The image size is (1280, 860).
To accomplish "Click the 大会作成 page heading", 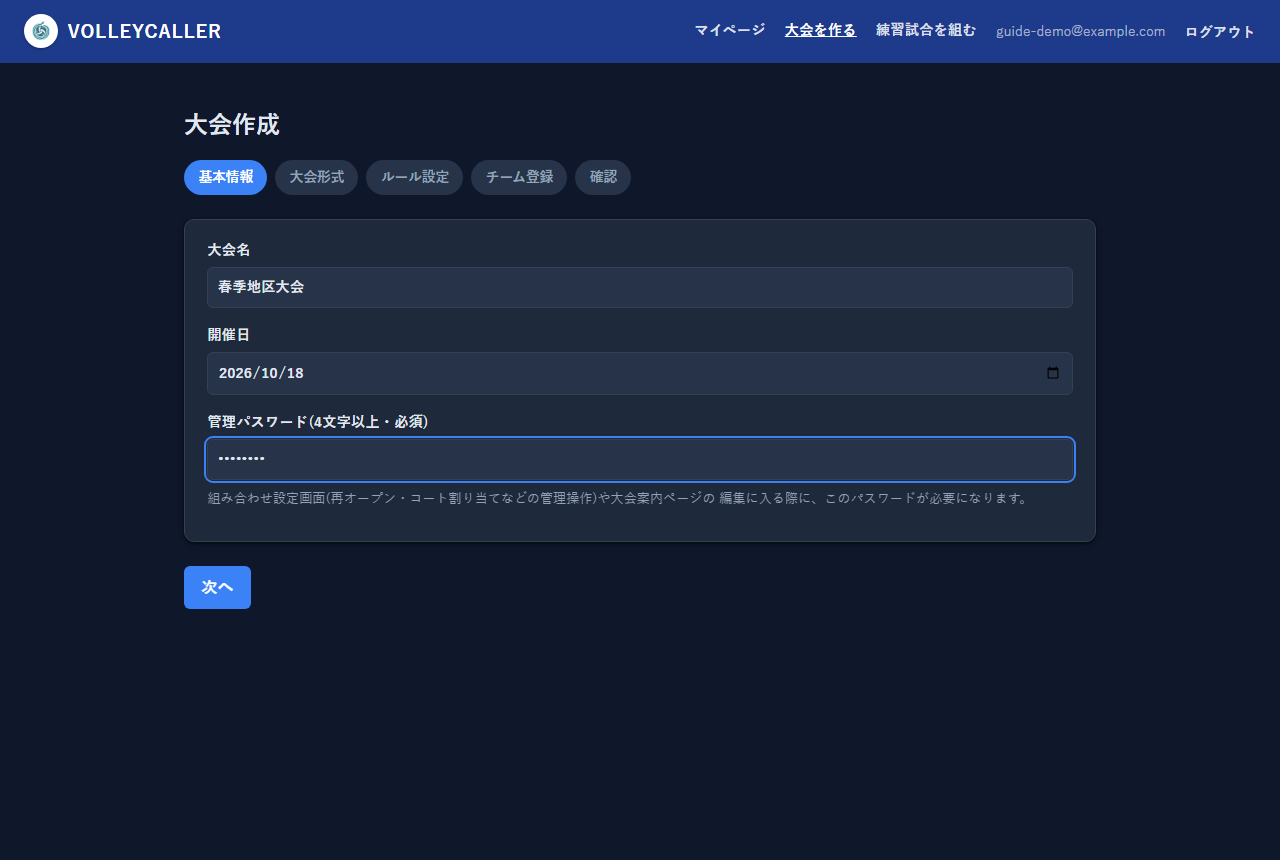I will click(x=232, y=125).
